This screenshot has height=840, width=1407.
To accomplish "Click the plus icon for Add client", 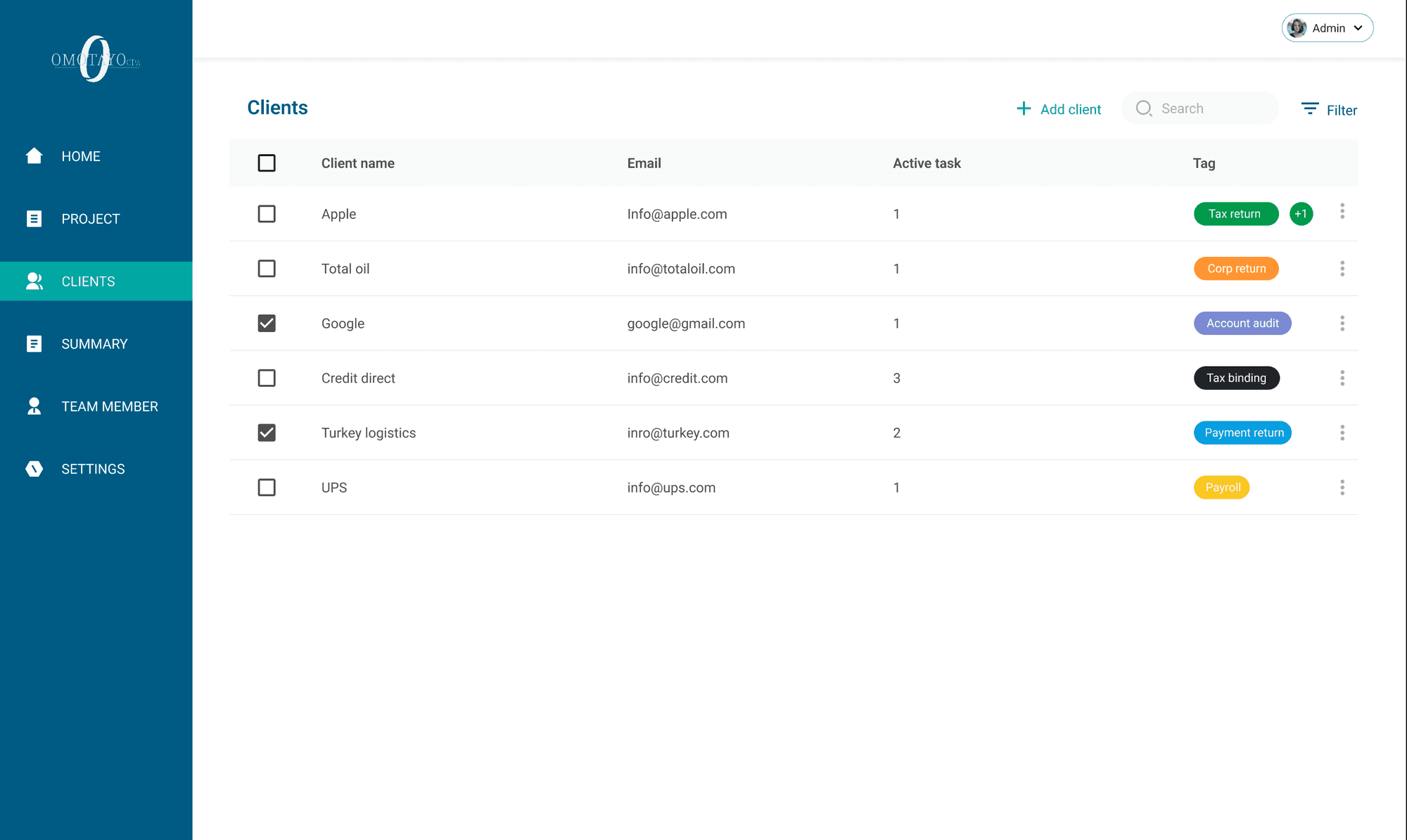I will coord(1024,108).
